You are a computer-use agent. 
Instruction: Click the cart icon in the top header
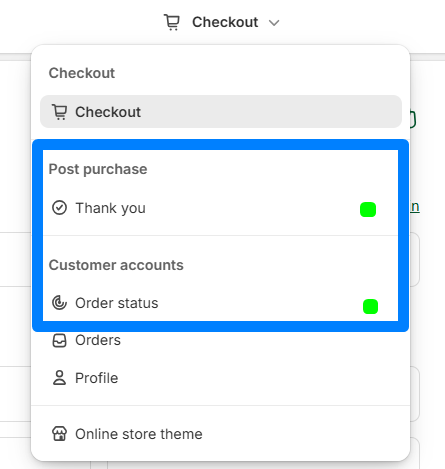pyautogui.click(x=172, y=22)
